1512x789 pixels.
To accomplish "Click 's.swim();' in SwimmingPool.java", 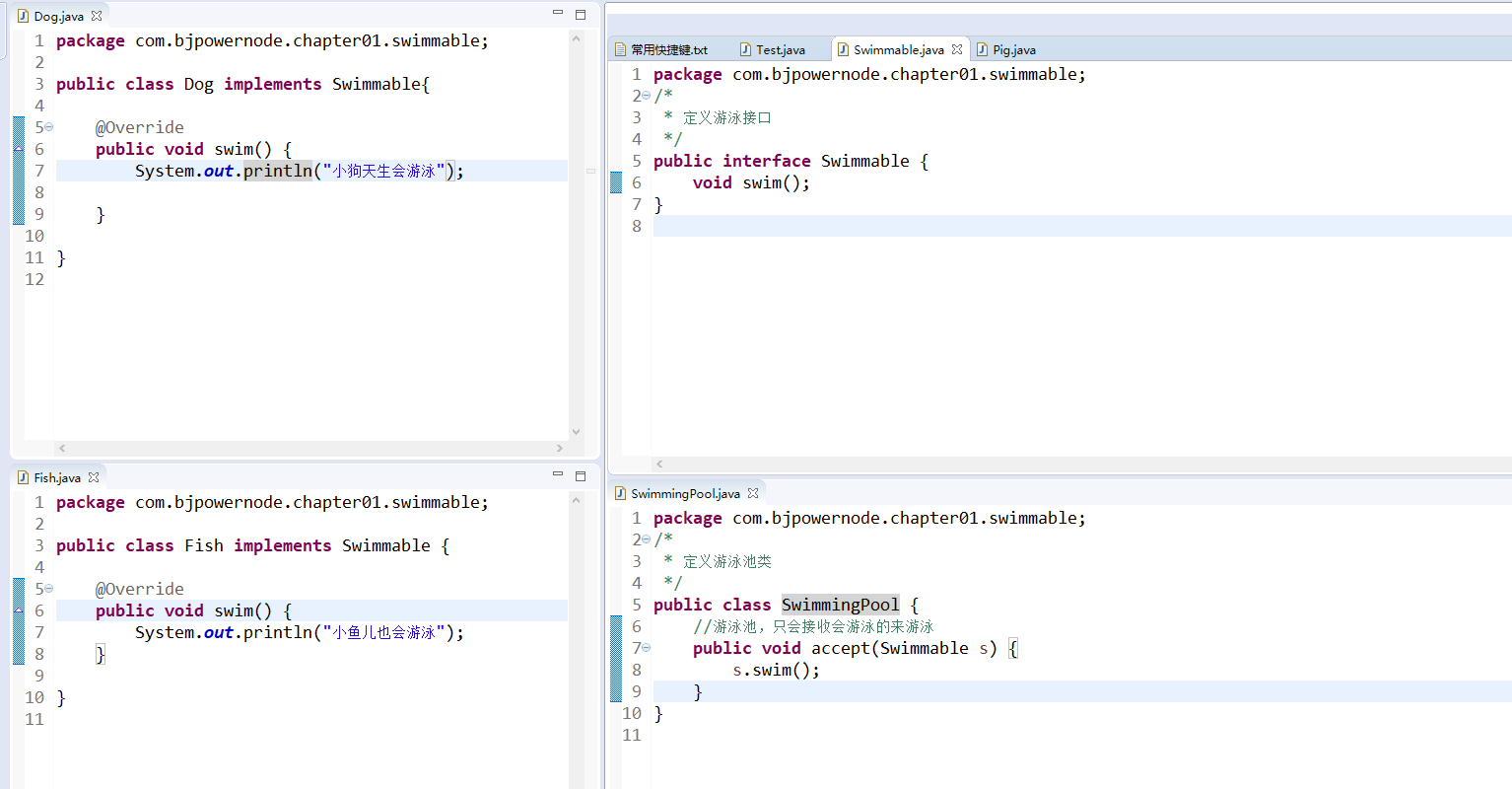I will tap(776, 670).
